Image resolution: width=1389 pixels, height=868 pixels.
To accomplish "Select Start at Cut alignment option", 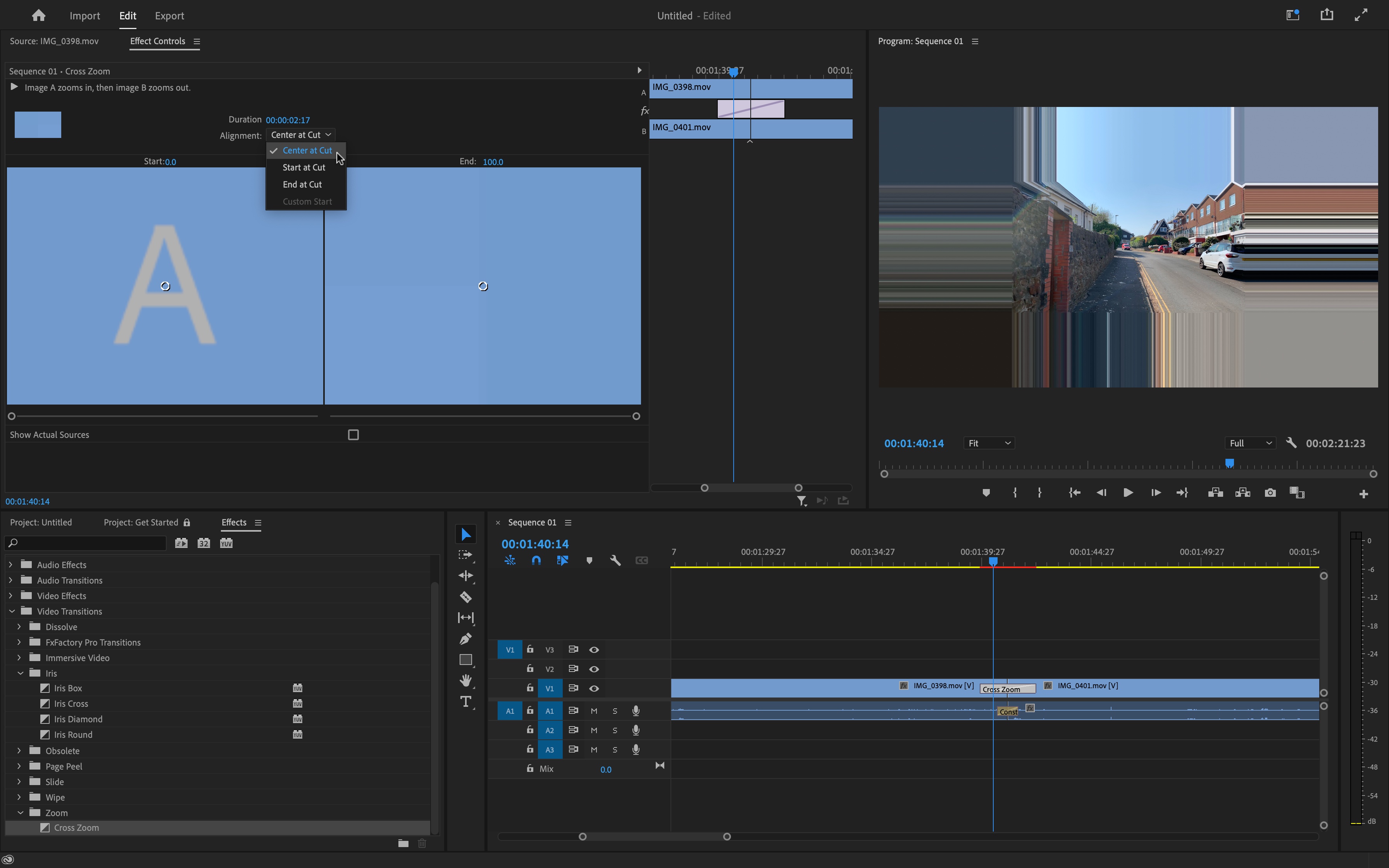I will click(303, 167).
